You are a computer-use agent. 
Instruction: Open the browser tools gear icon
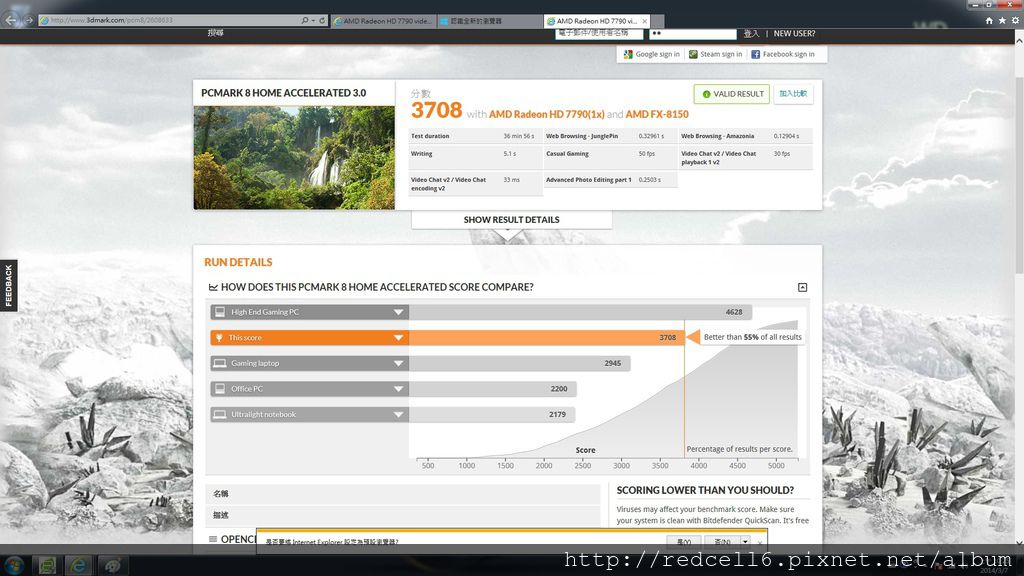coord(1015,21)
